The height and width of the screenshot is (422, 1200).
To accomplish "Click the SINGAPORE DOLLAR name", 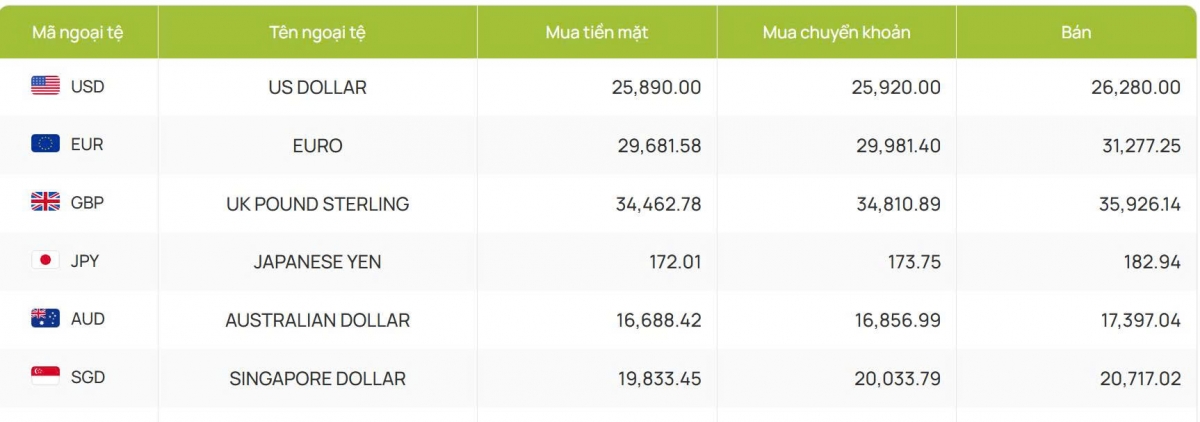I will click(x=317, y=379).
